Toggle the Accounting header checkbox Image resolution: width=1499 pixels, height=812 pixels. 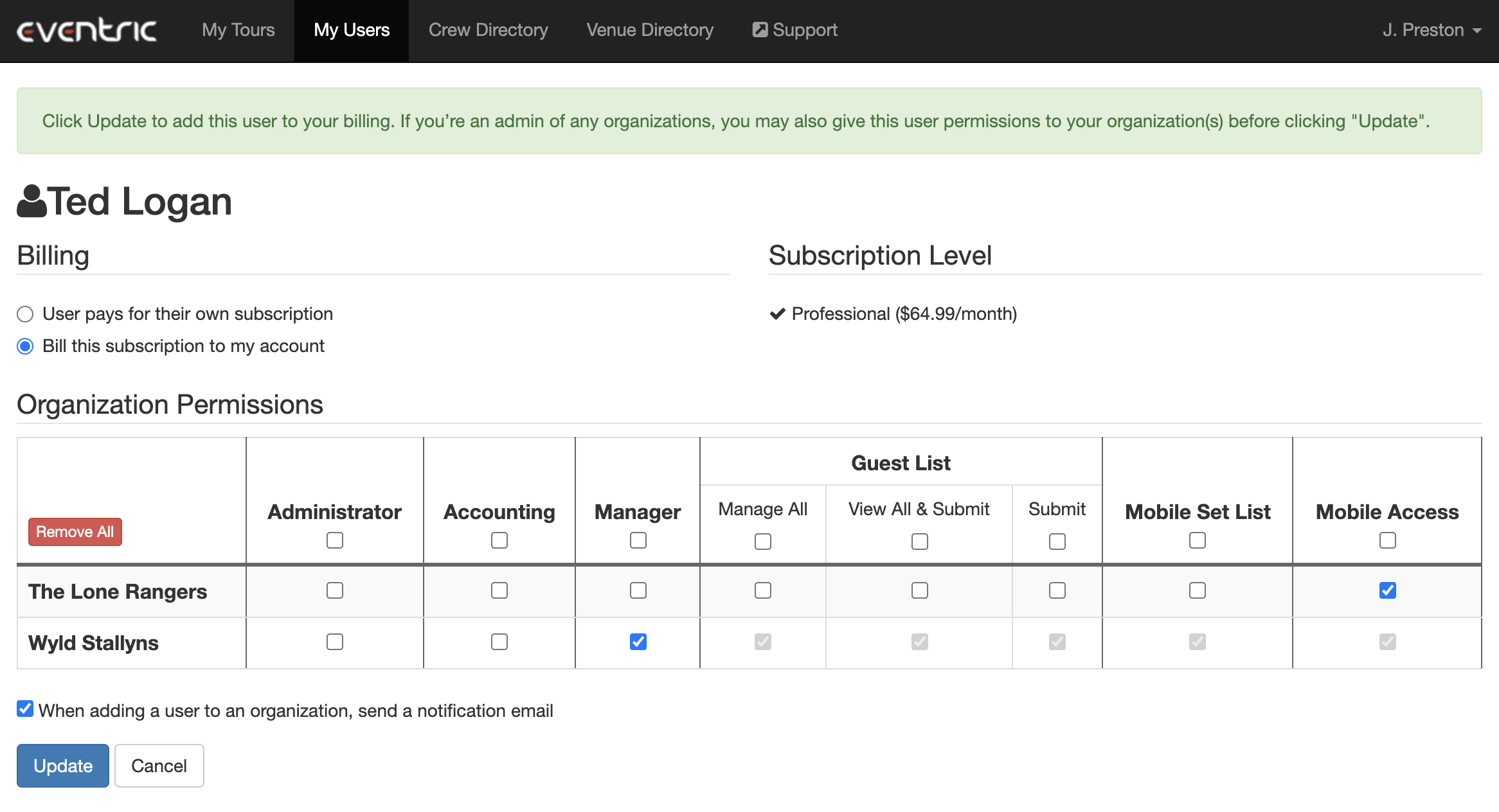[x=499, y=540]
